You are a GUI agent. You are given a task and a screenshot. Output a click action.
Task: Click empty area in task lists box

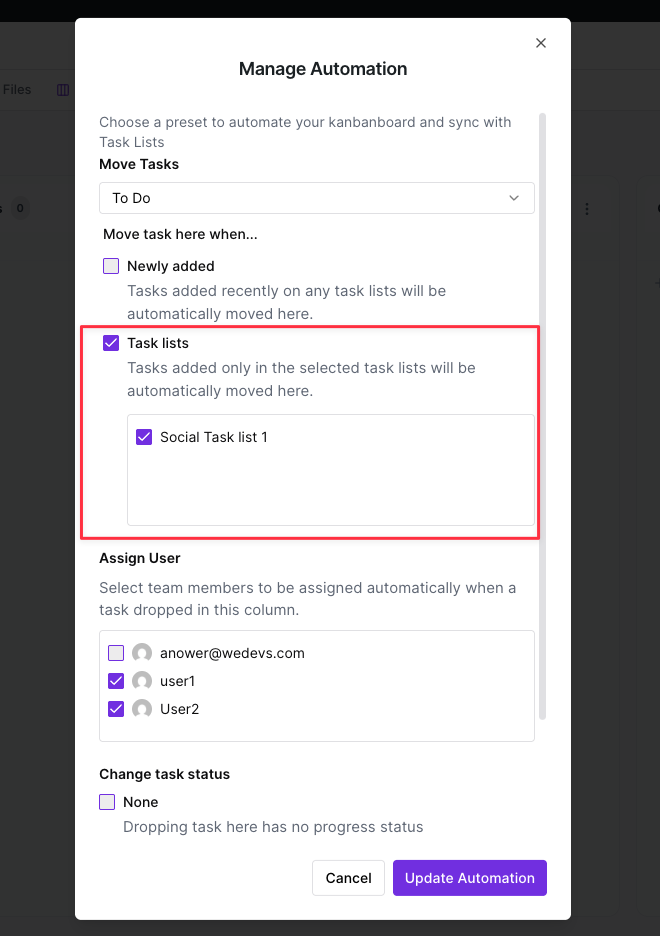pos(330,490)
